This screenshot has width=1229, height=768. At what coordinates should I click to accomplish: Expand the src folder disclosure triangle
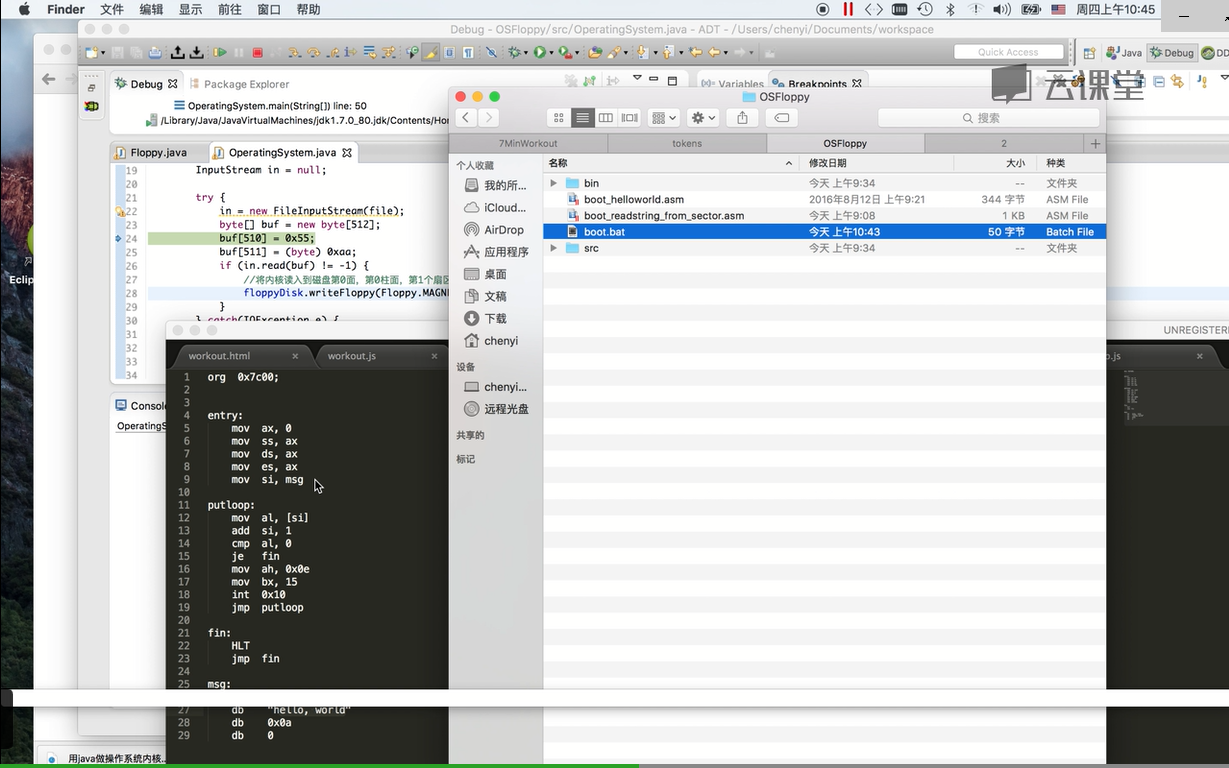point(554,248)
